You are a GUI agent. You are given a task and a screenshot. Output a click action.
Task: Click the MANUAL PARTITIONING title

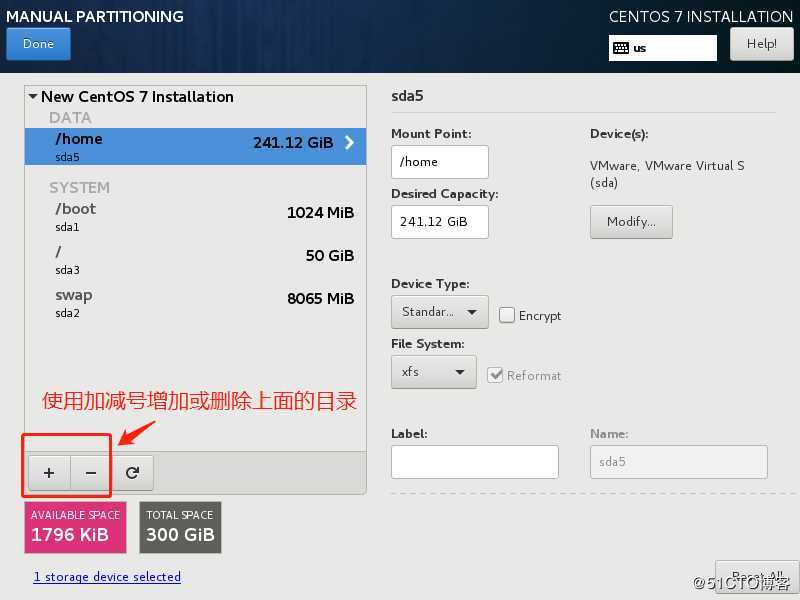(x=95, y=16)
